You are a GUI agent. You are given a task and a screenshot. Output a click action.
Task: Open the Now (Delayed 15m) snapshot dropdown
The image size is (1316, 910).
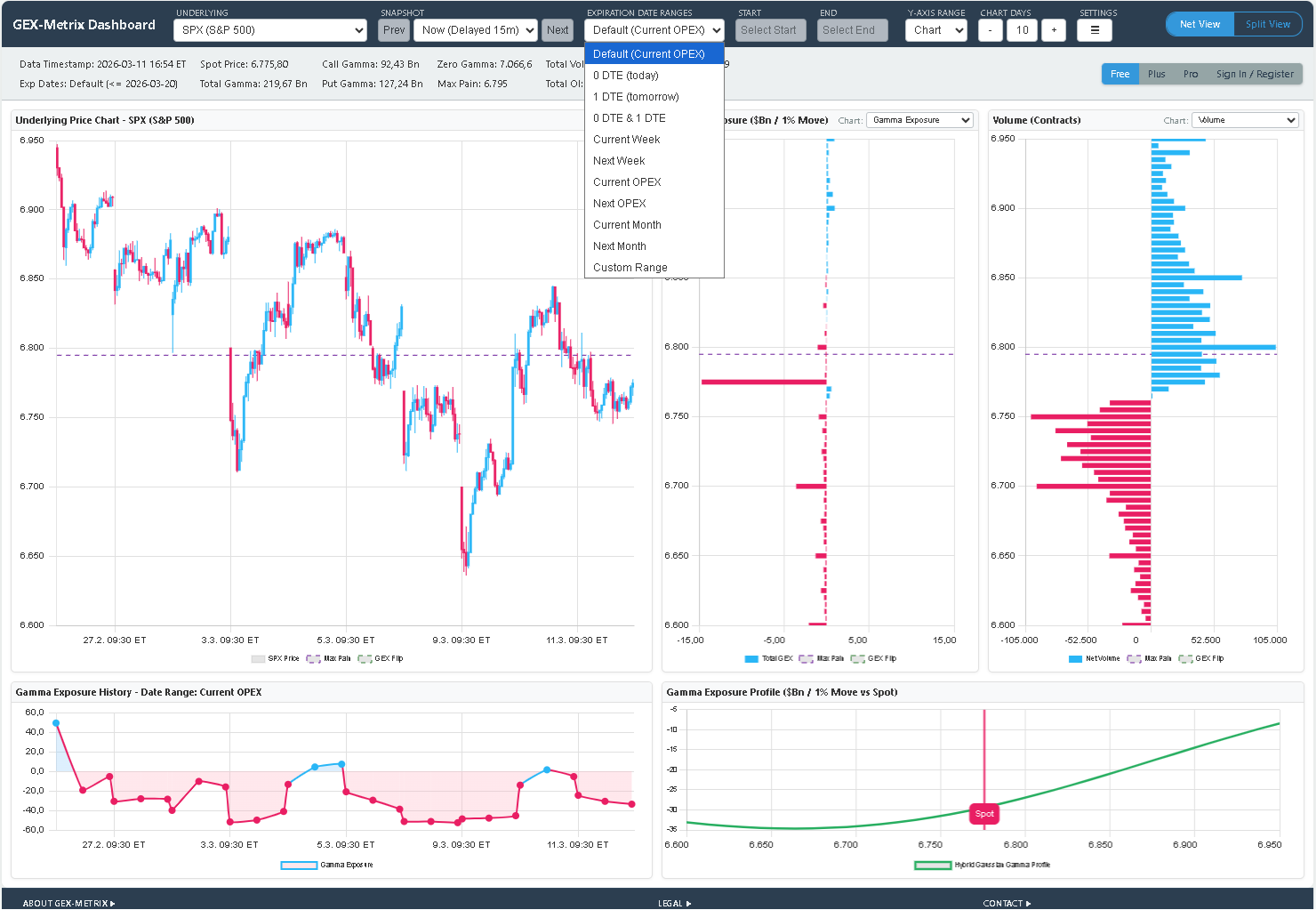(x=475, y=29)
